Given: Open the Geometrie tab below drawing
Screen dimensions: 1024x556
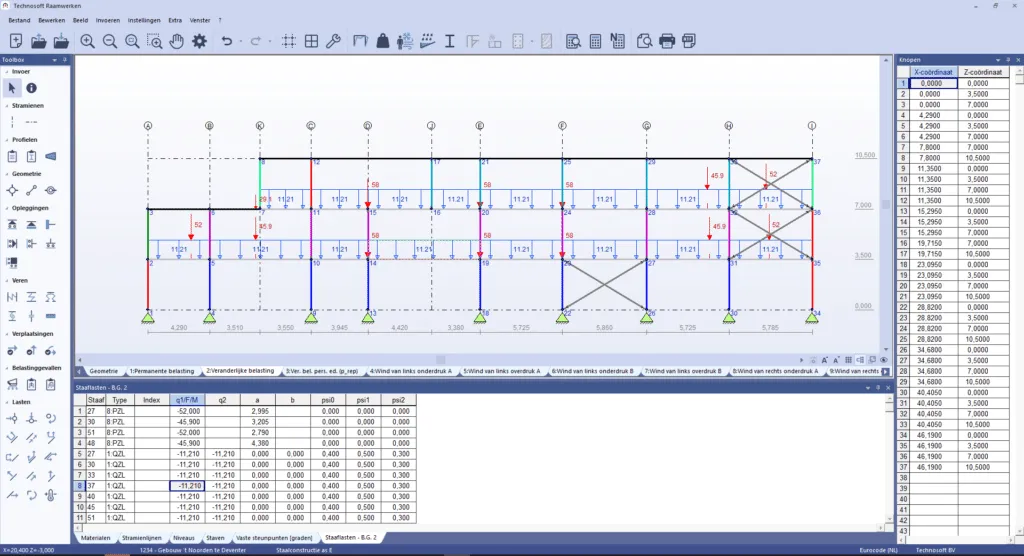Looking at the screenshot, I should [x=104, y=371].
